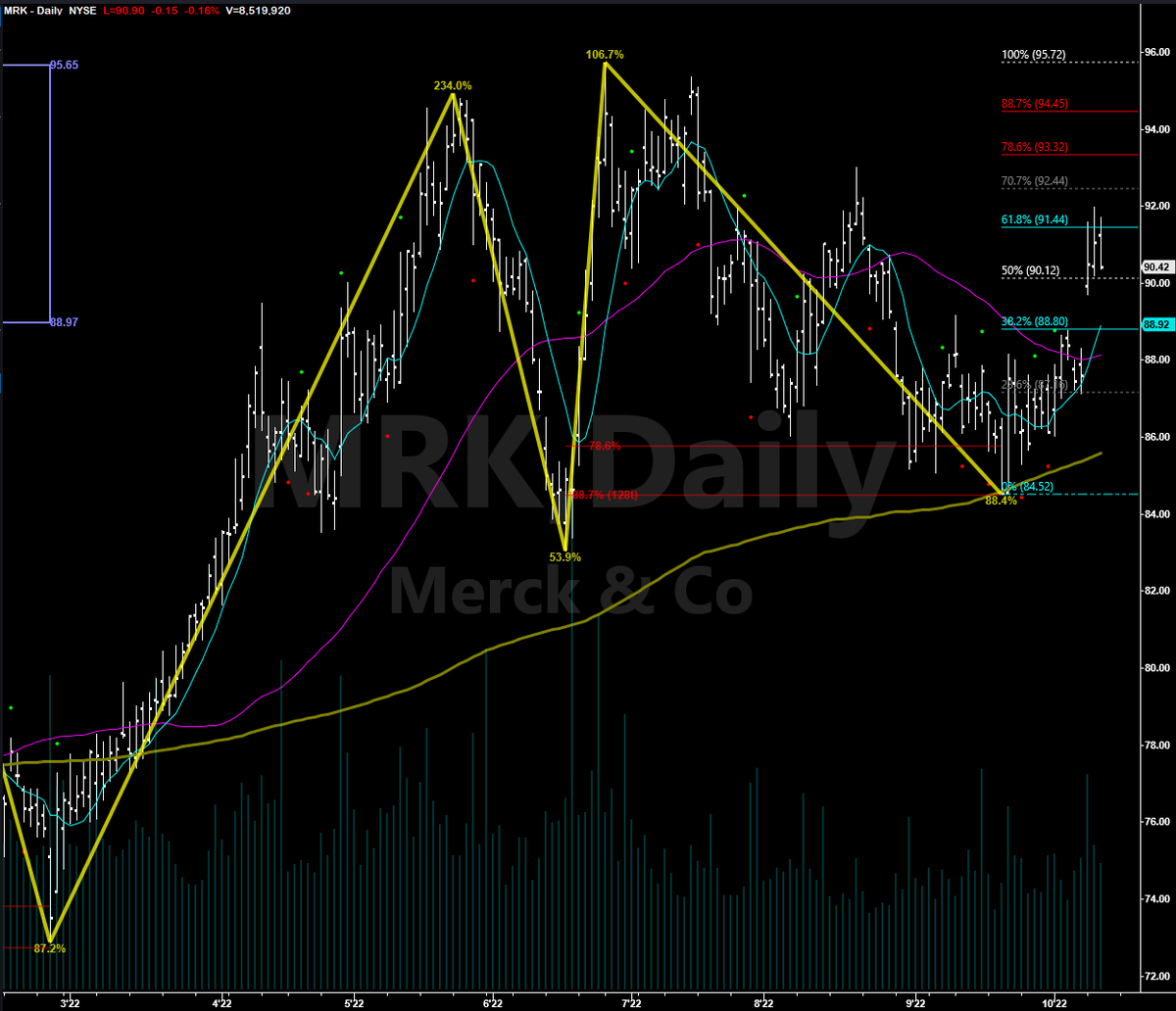The height and width of the screenshot is (1011, 1176).
Task: Click the 84.00 price axis label
Action: (x=1157, y=513)
